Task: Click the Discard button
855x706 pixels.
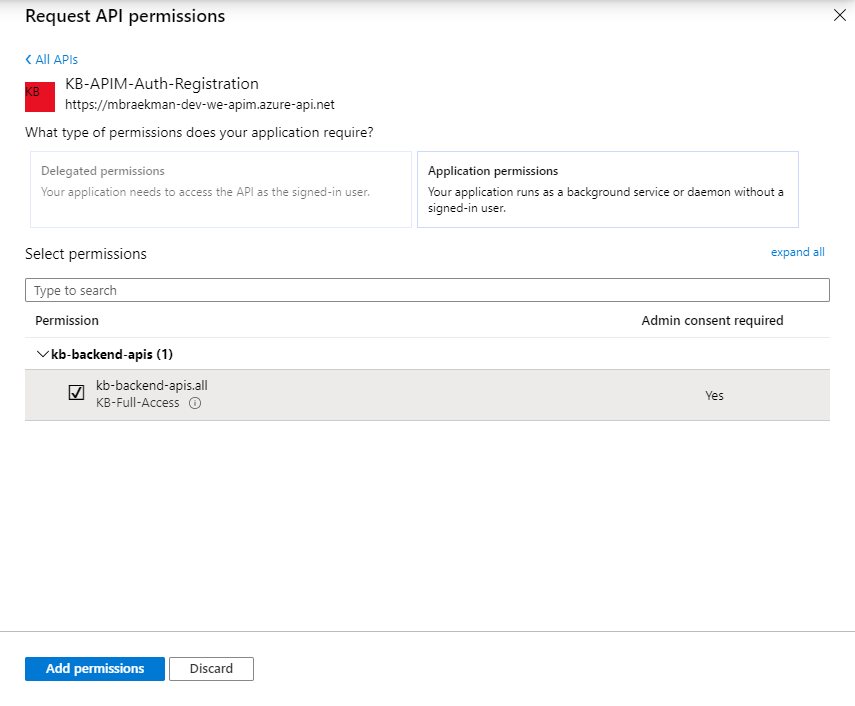Action: click(x=211, y=669)
